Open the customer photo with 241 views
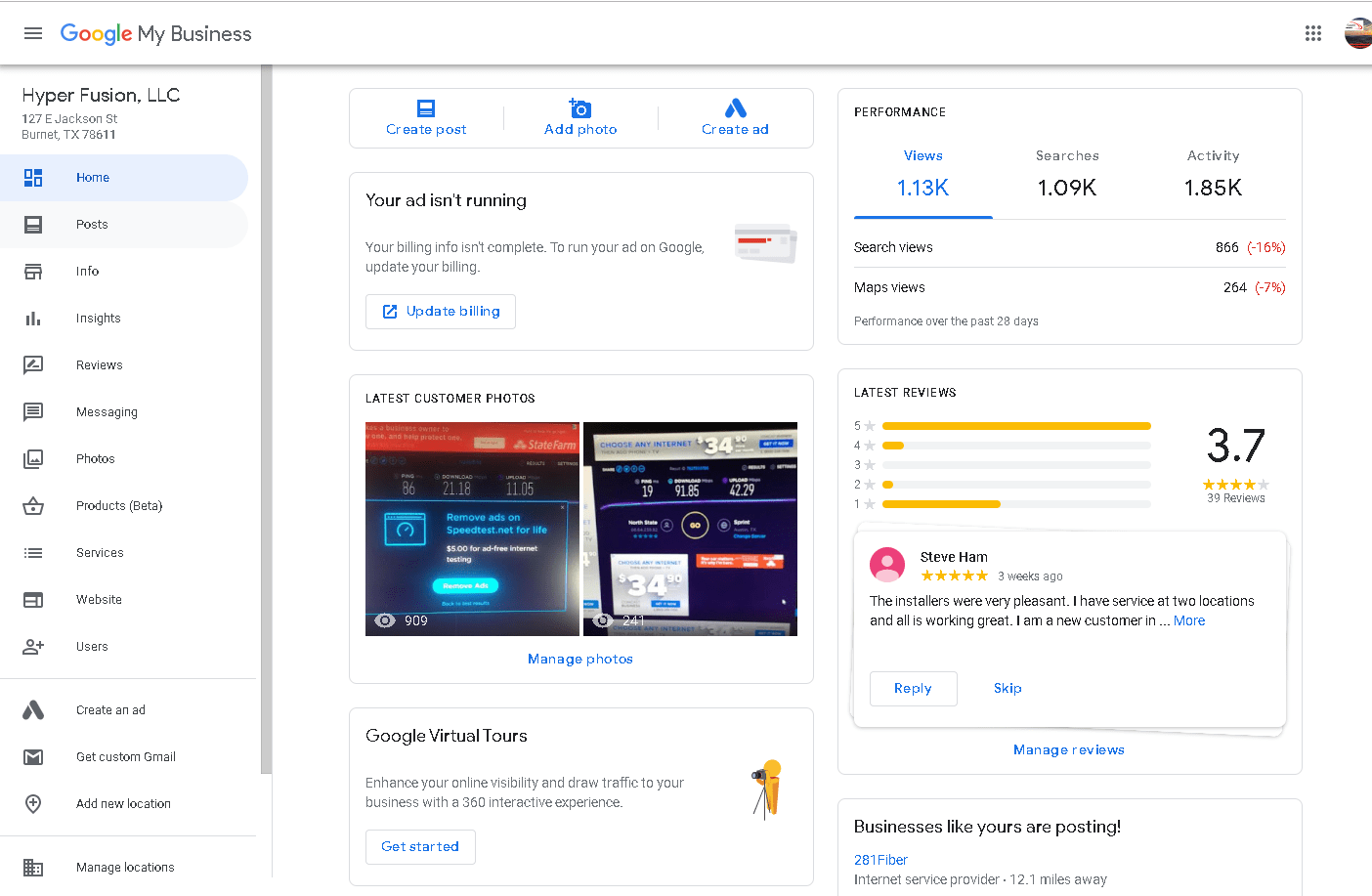The image size is (1372, 896). (x=690, y=530)
